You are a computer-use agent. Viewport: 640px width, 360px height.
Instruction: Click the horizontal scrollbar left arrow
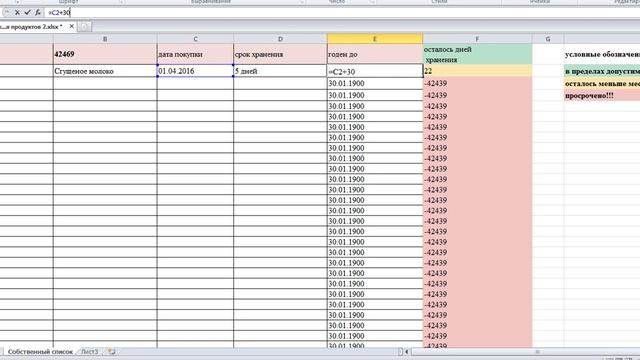pos(407,351)
